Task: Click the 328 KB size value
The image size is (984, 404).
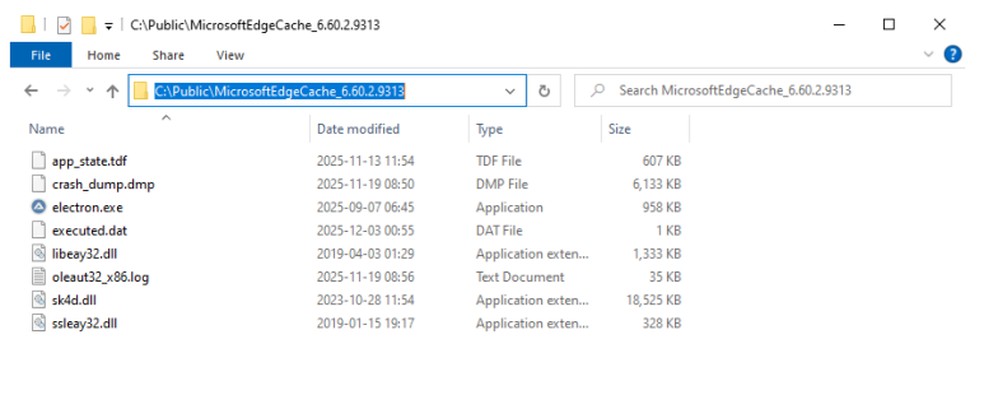Action: click(x=661, y=324)
